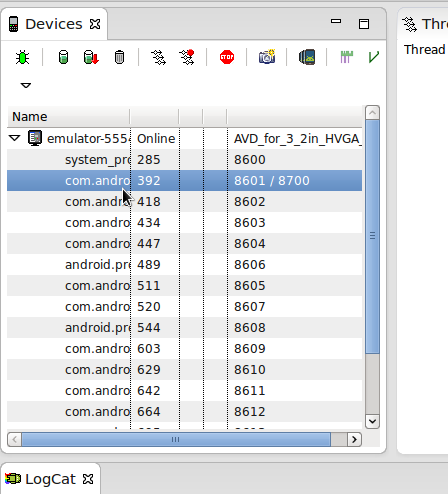Select process row with PID 520

[184, 307]
